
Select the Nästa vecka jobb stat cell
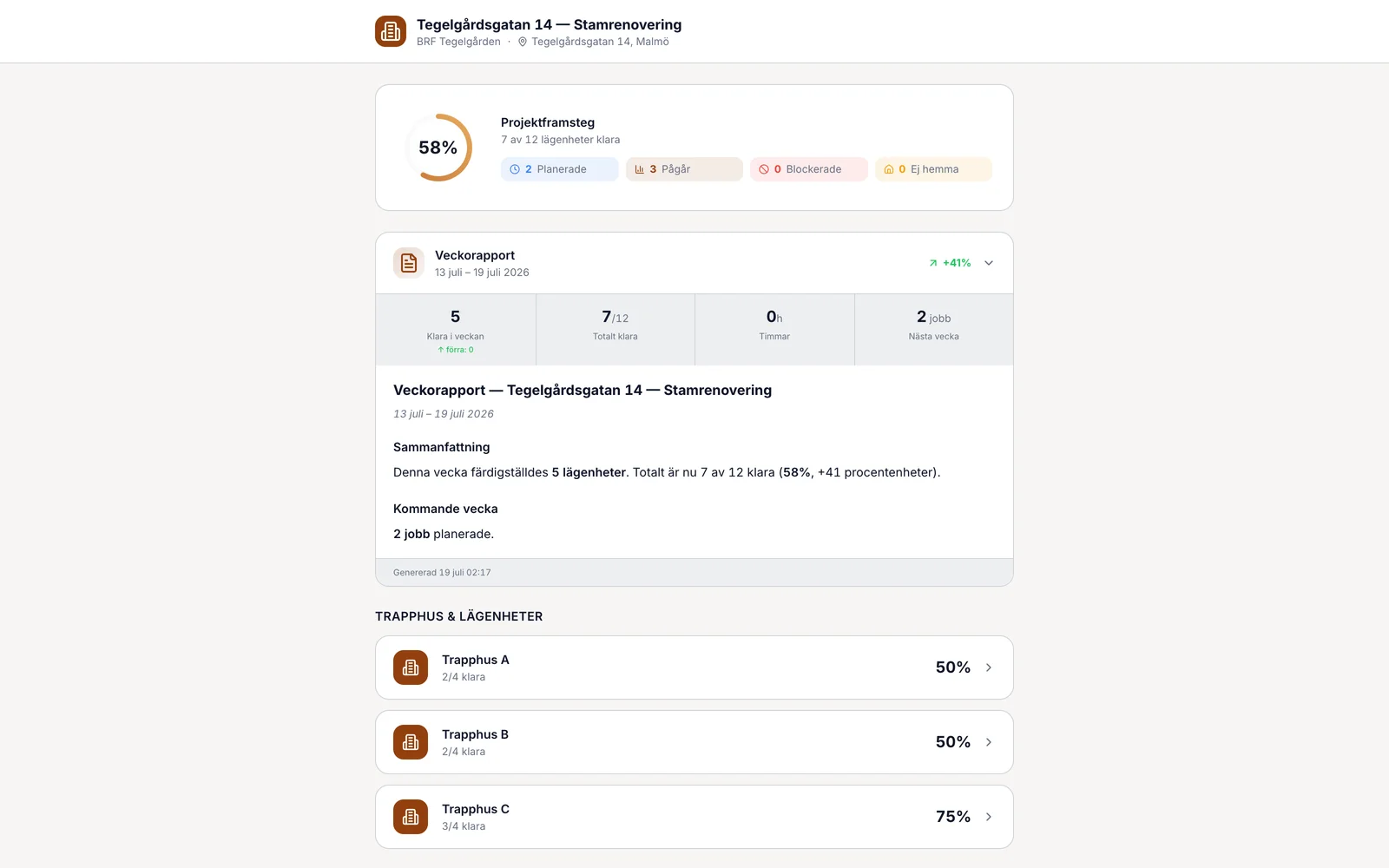pyautogui.click(x=934, y=330)
